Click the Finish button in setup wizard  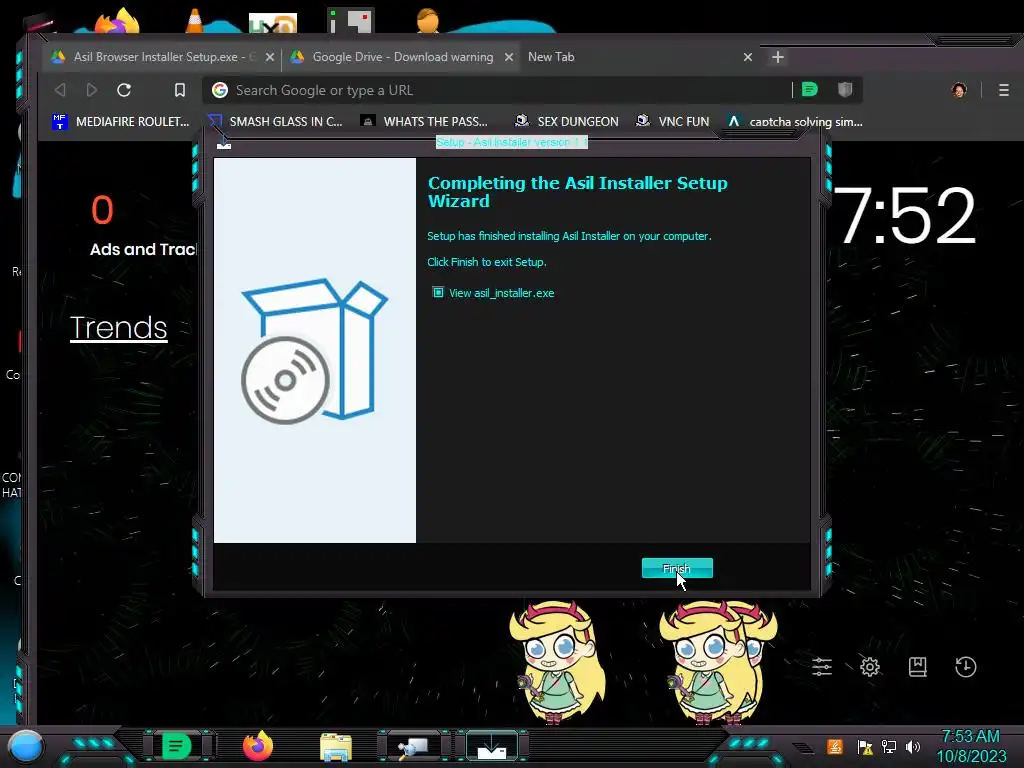677,568
